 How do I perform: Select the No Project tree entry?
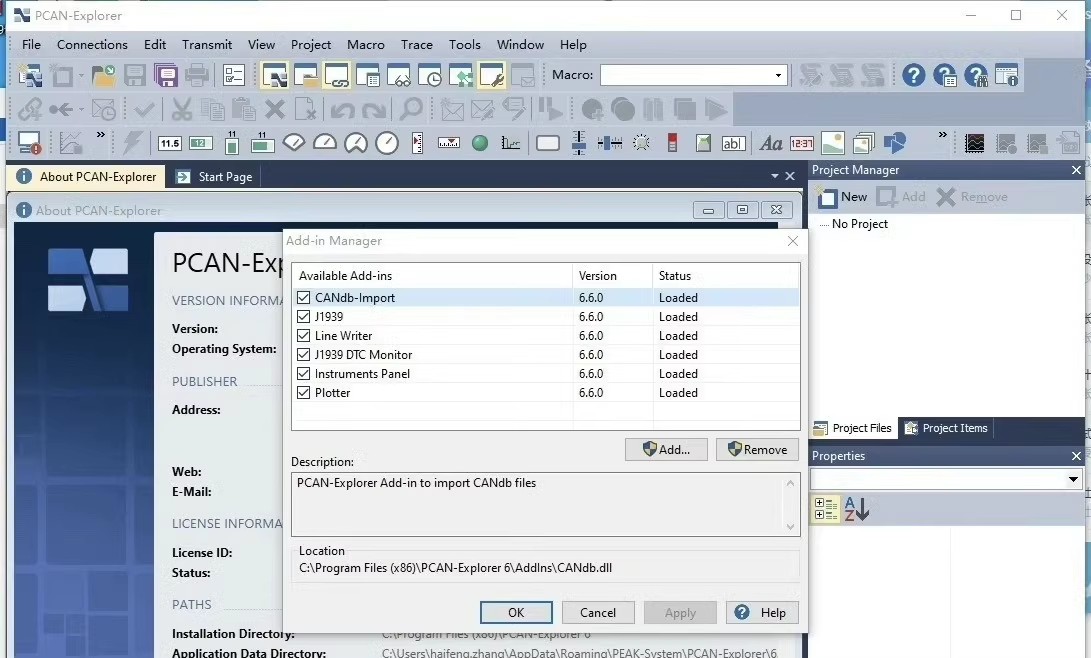pyautogui.click(x=859, y=224)
